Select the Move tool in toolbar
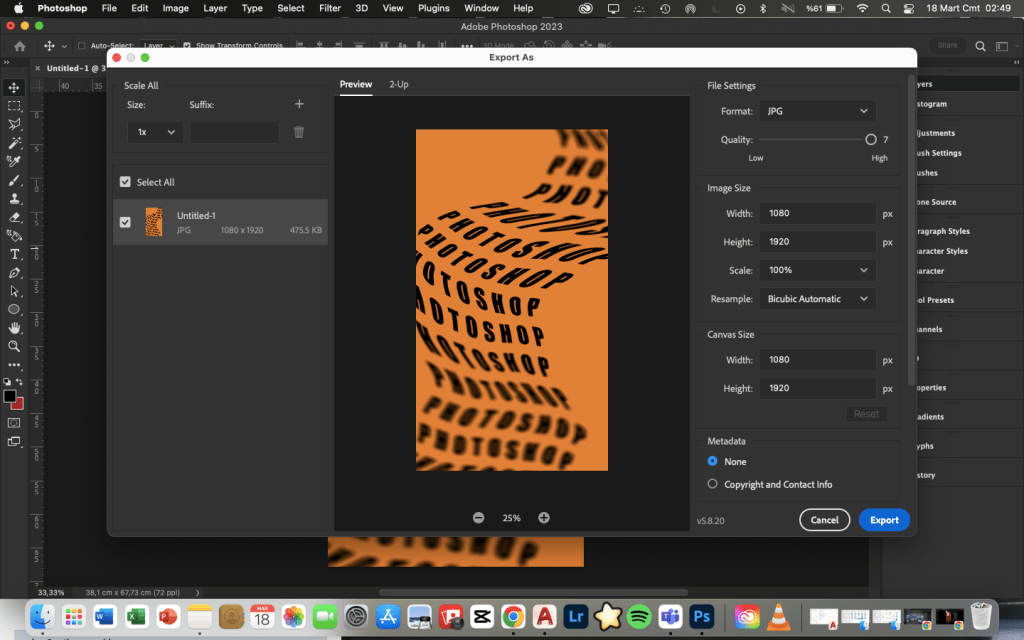 (14, 88)
